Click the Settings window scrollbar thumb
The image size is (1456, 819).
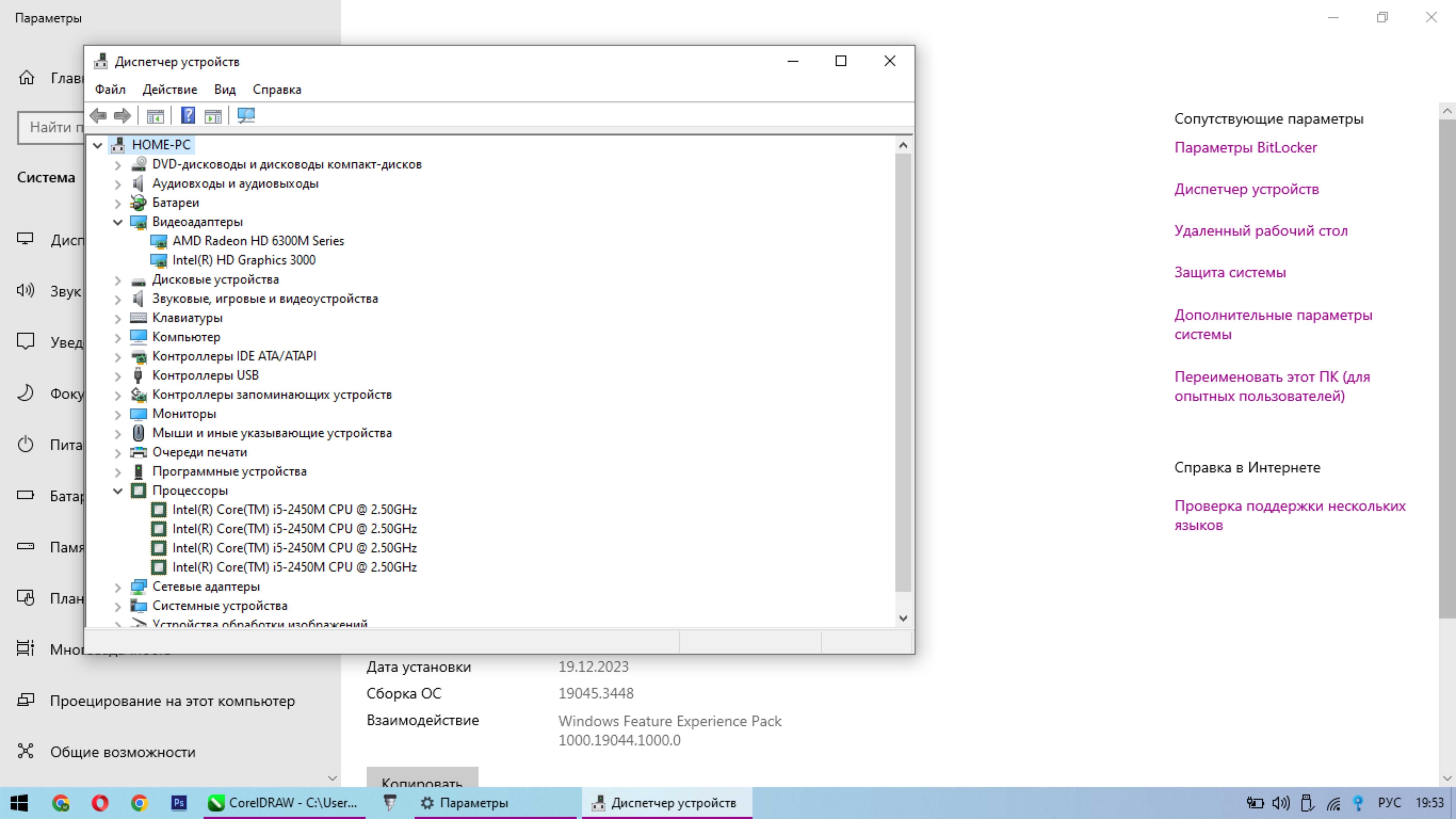1447,369
